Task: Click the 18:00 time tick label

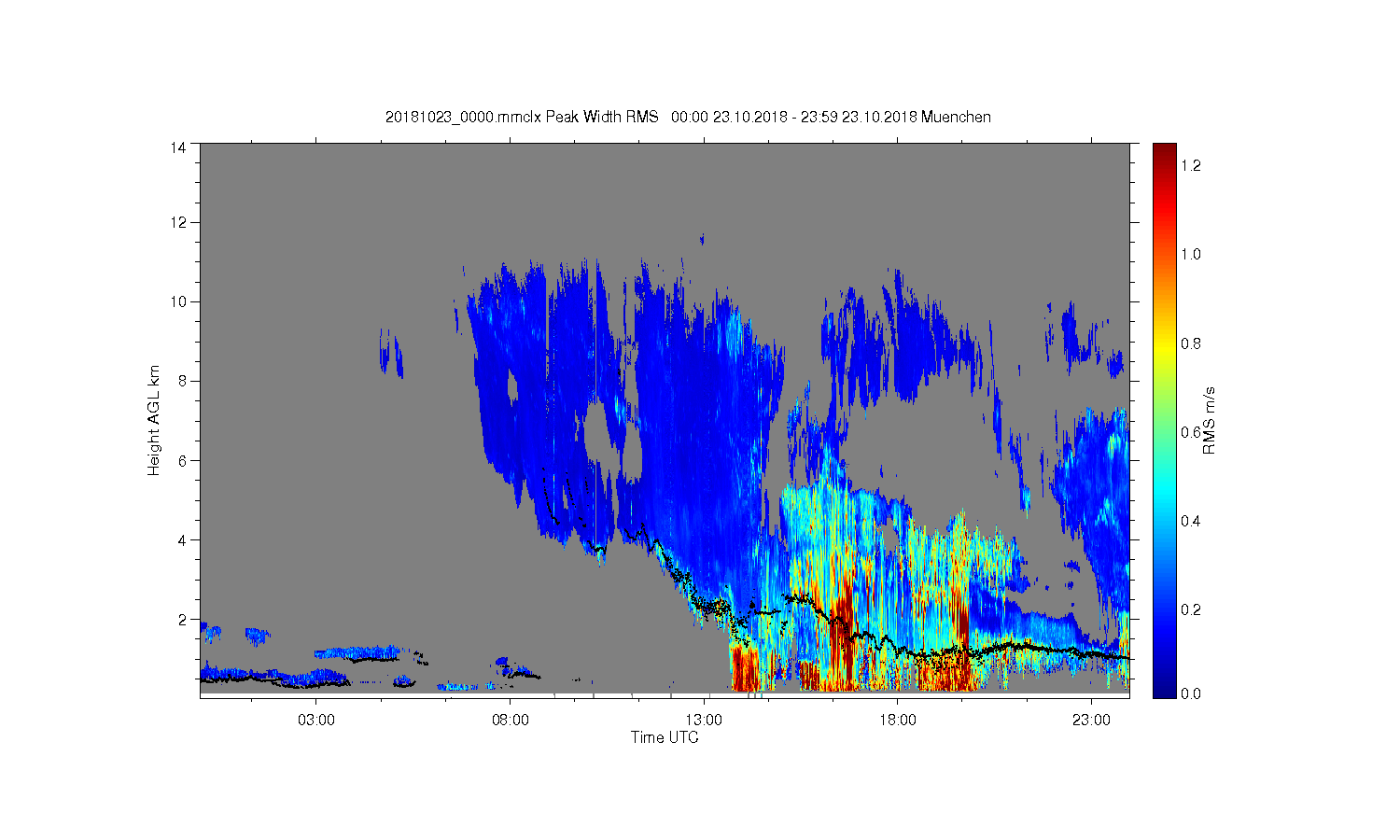Action: [x=898, y=721]
